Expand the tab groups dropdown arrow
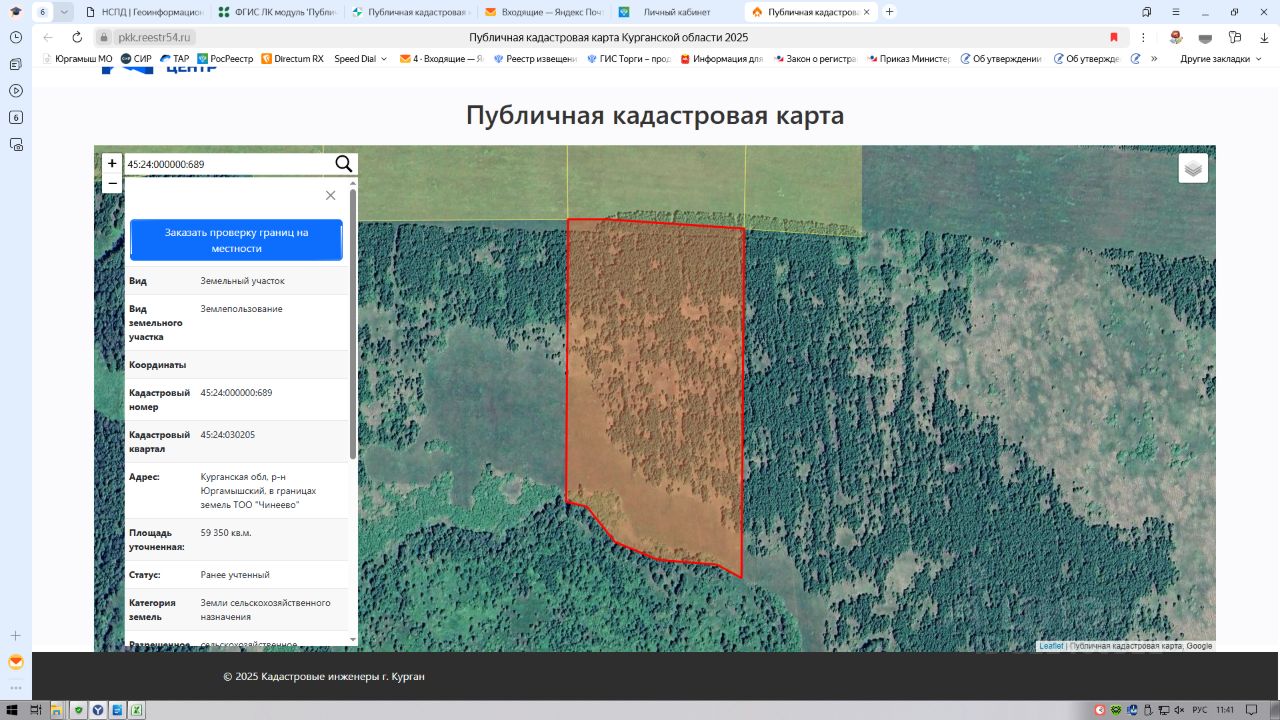Viewport: 1280px width, 720px height. point(65,12)
